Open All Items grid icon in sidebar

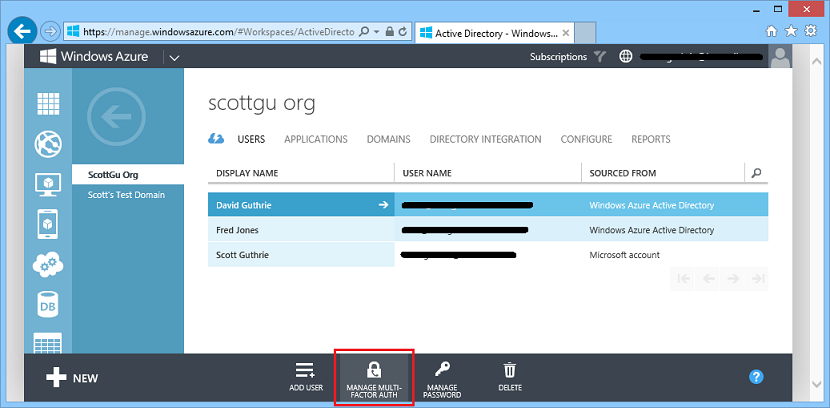pyautogui.click(x=48, y=103)
